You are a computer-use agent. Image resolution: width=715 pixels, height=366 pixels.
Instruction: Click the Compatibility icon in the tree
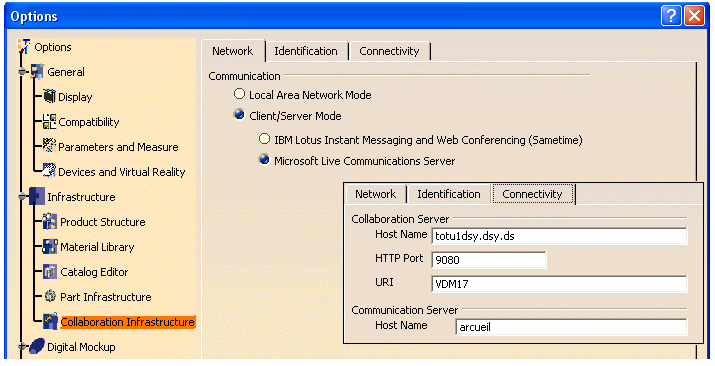(x=49, y=121)
